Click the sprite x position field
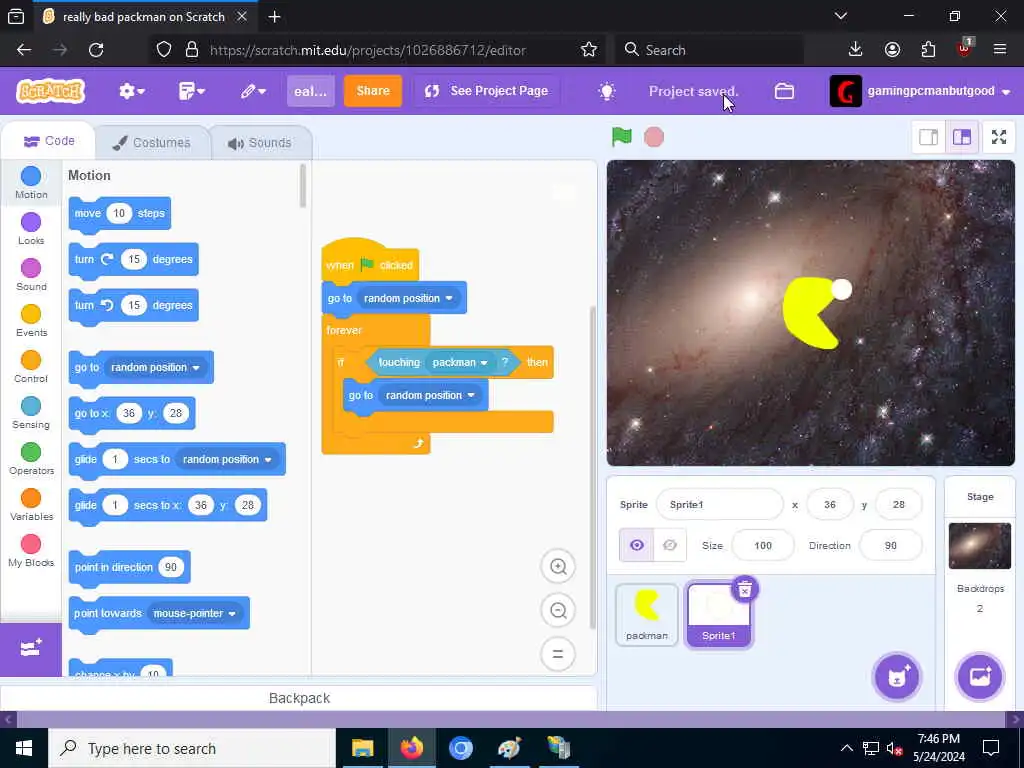 coord(829,505)
